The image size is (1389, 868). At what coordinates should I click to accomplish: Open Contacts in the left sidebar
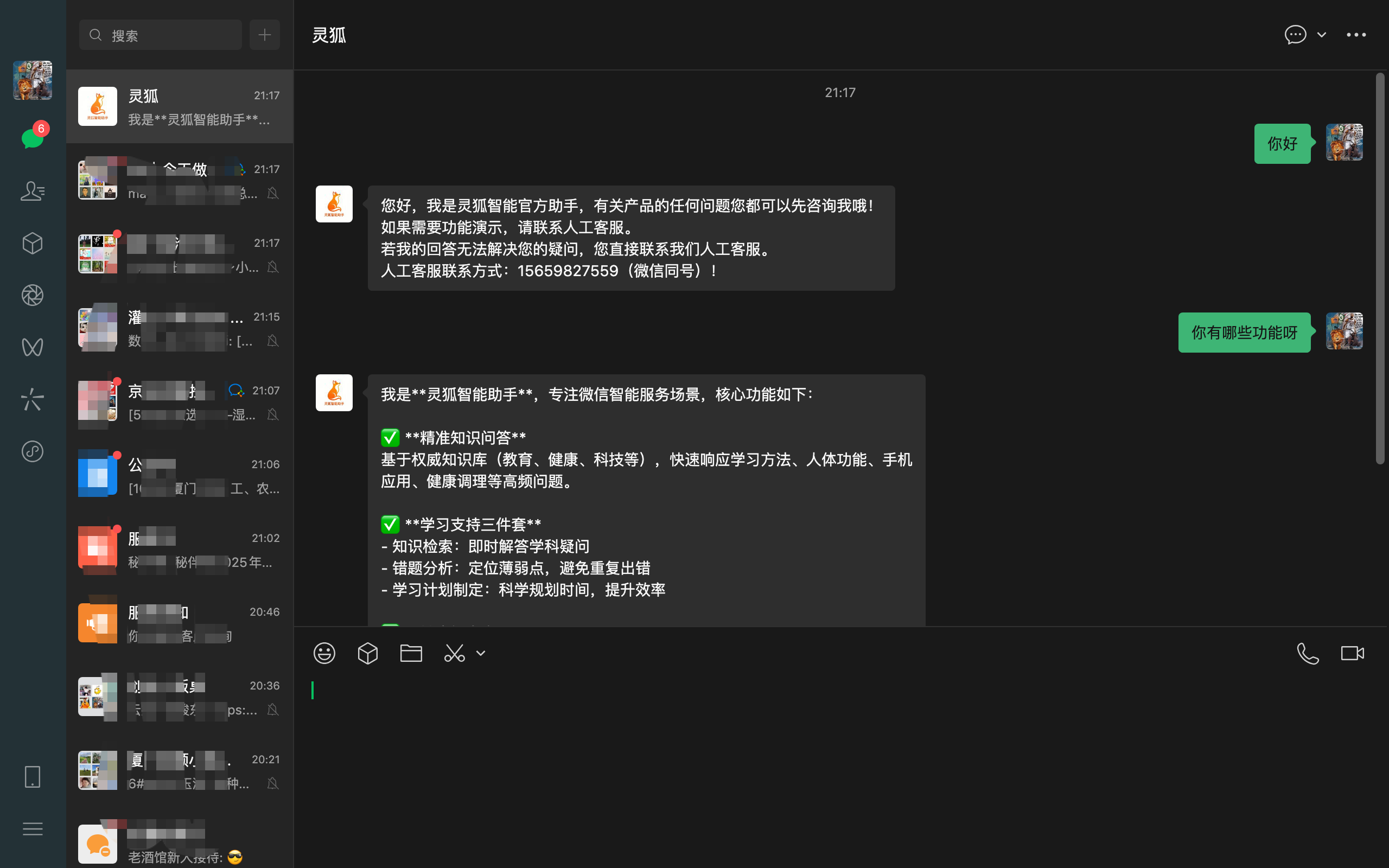[x=32, y=190]
